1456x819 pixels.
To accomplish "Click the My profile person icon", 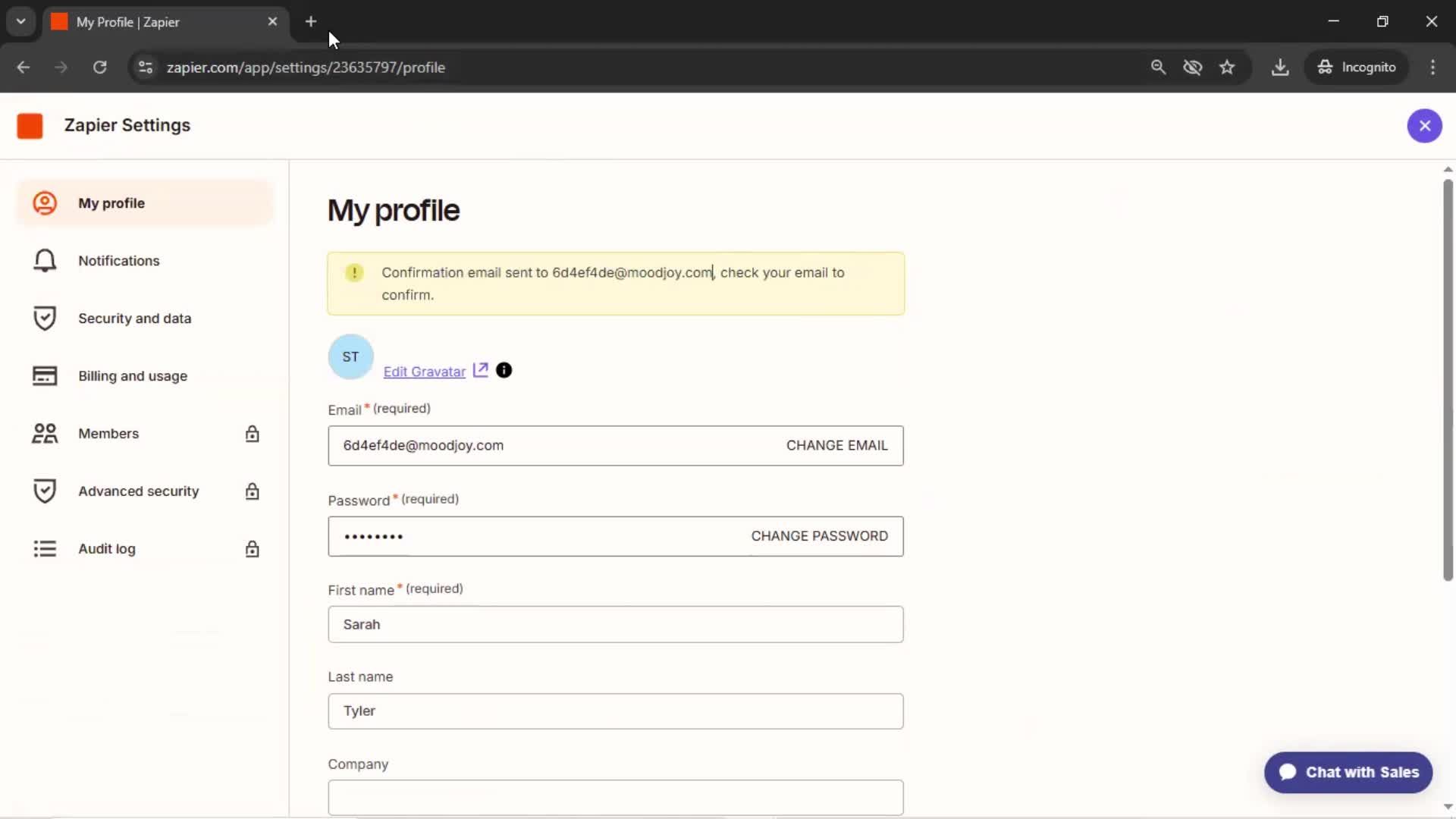I will (45, 203).
